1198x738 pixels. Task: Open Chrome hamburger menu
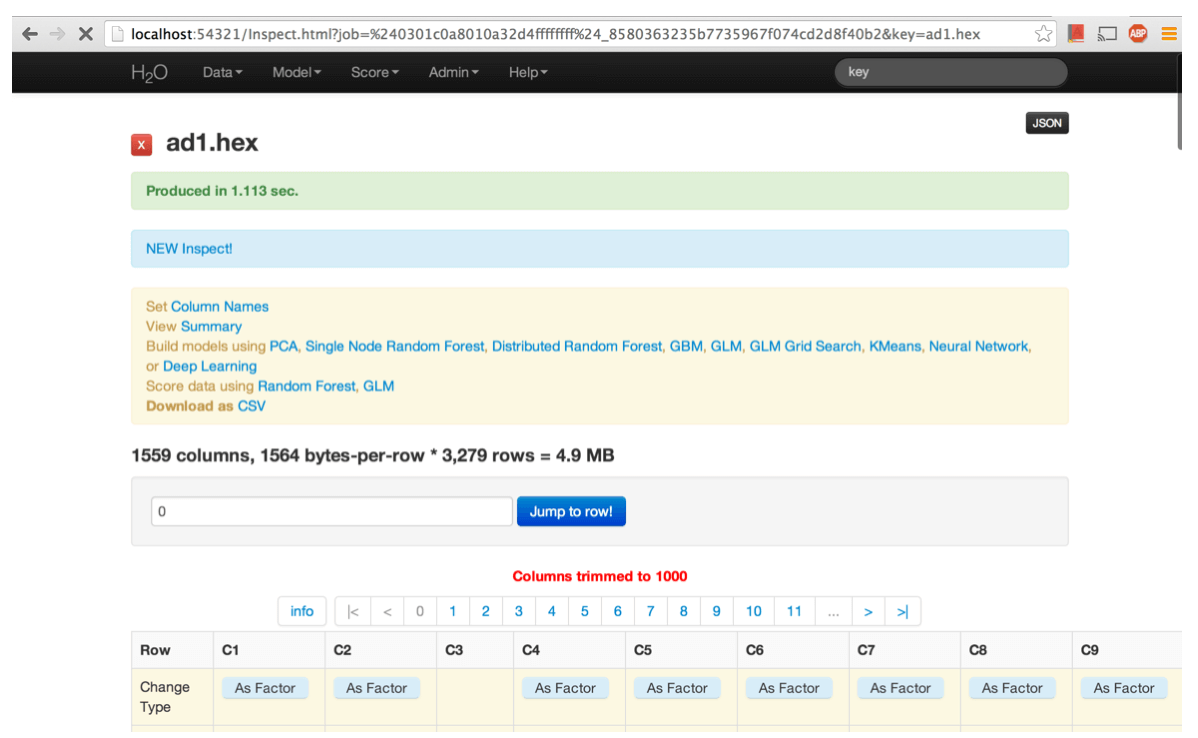coord(1168,34)
